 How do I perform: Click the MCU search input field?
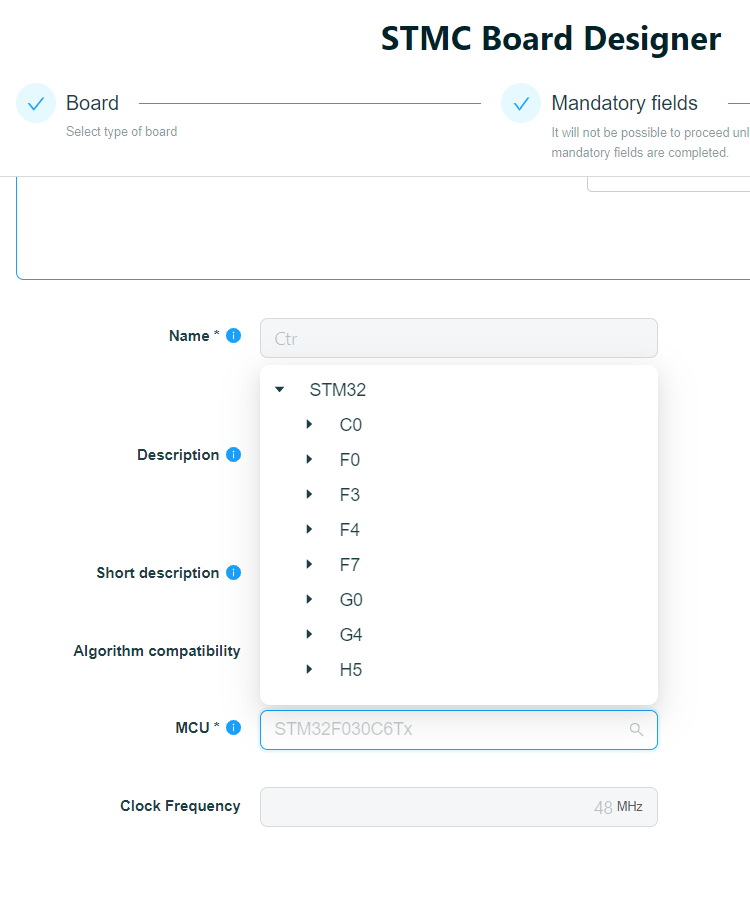pos(459,730)
